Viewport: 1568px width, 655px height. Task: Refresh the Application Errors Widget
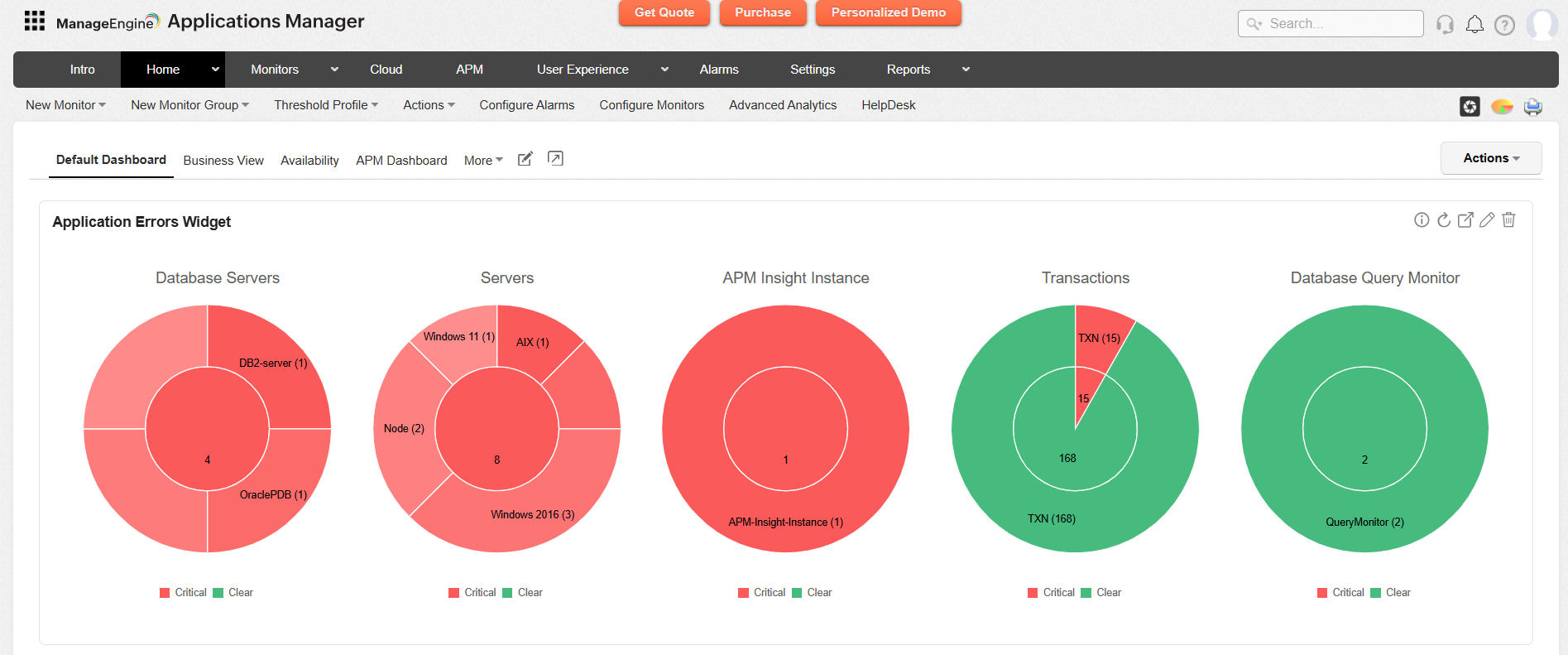(1444, 219)
